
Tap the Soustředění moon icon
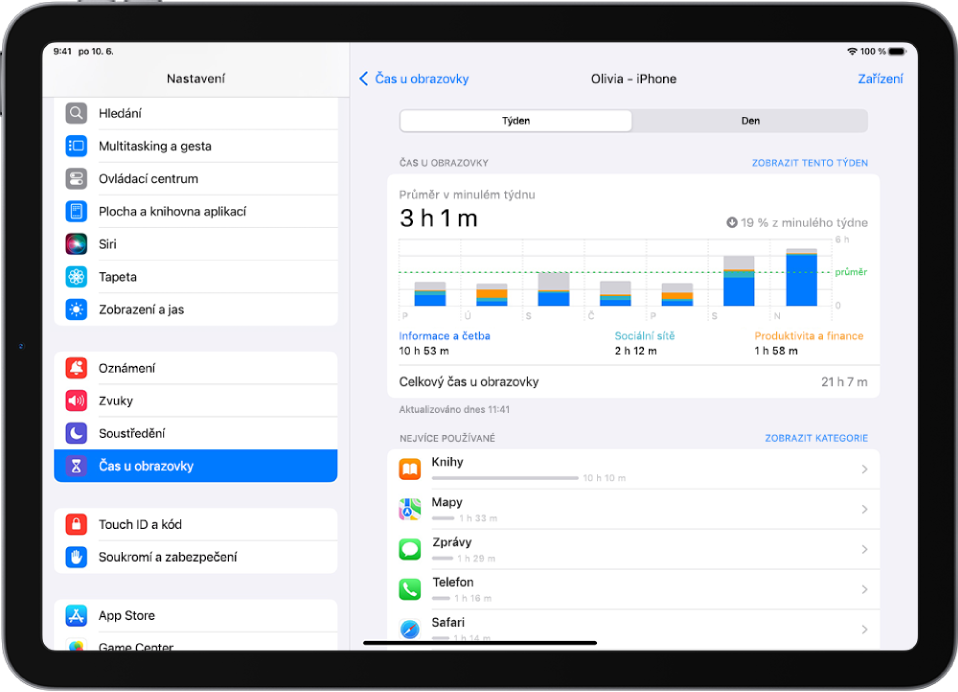pos(76,433)
